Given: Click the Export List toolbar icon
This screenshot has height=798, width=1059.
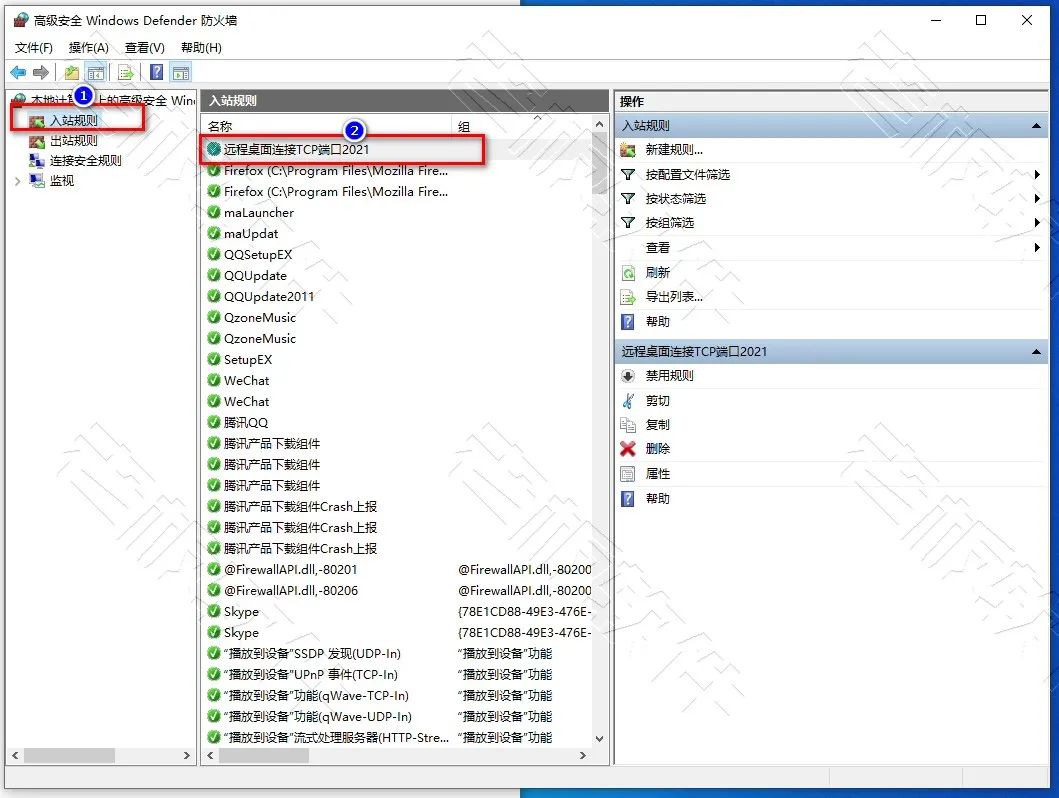Looking at the screenshot, I should click(126, 72).
